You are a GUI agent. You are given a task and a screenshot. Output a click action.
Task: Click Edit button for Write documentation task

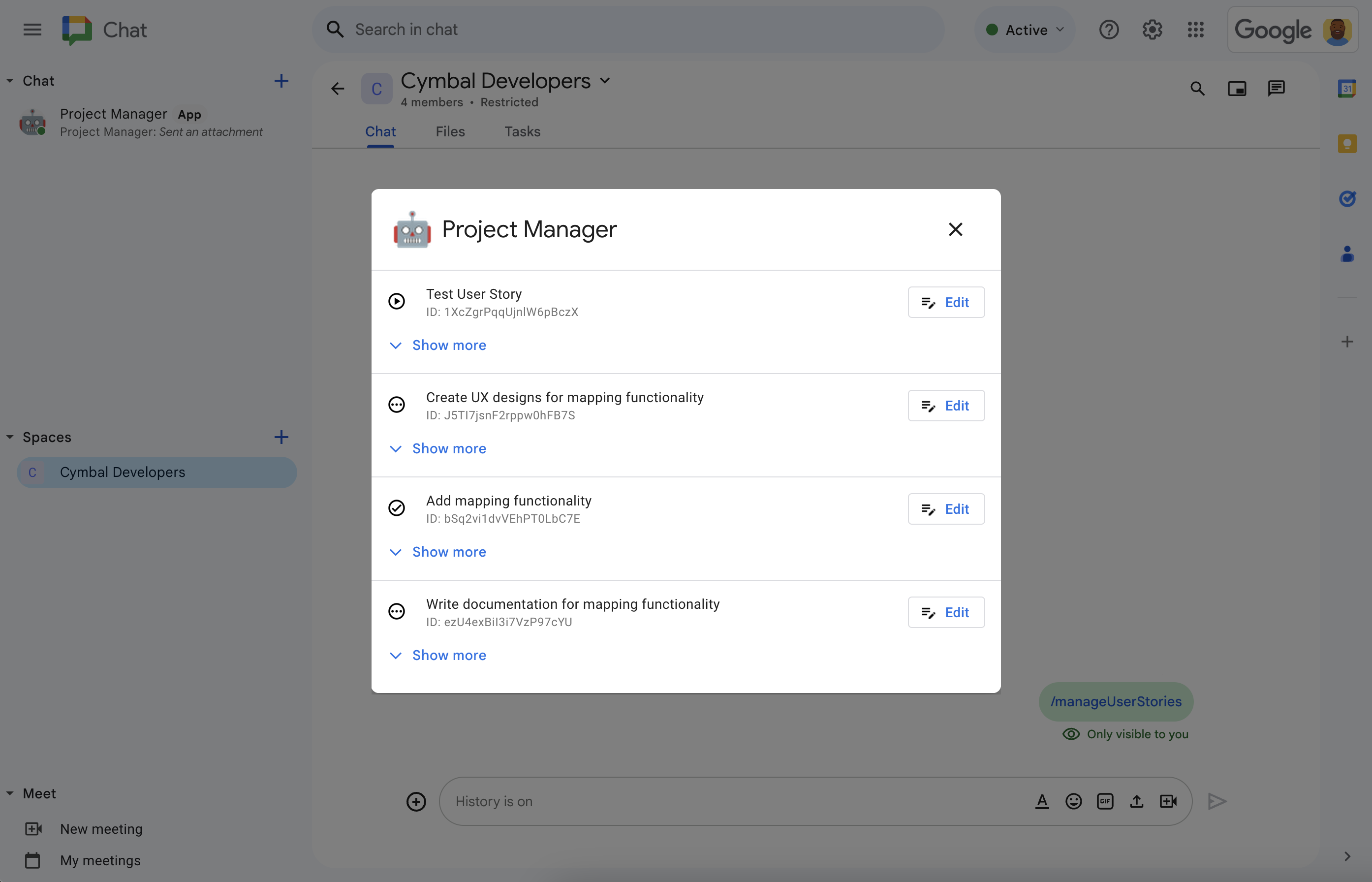[944, 612]
